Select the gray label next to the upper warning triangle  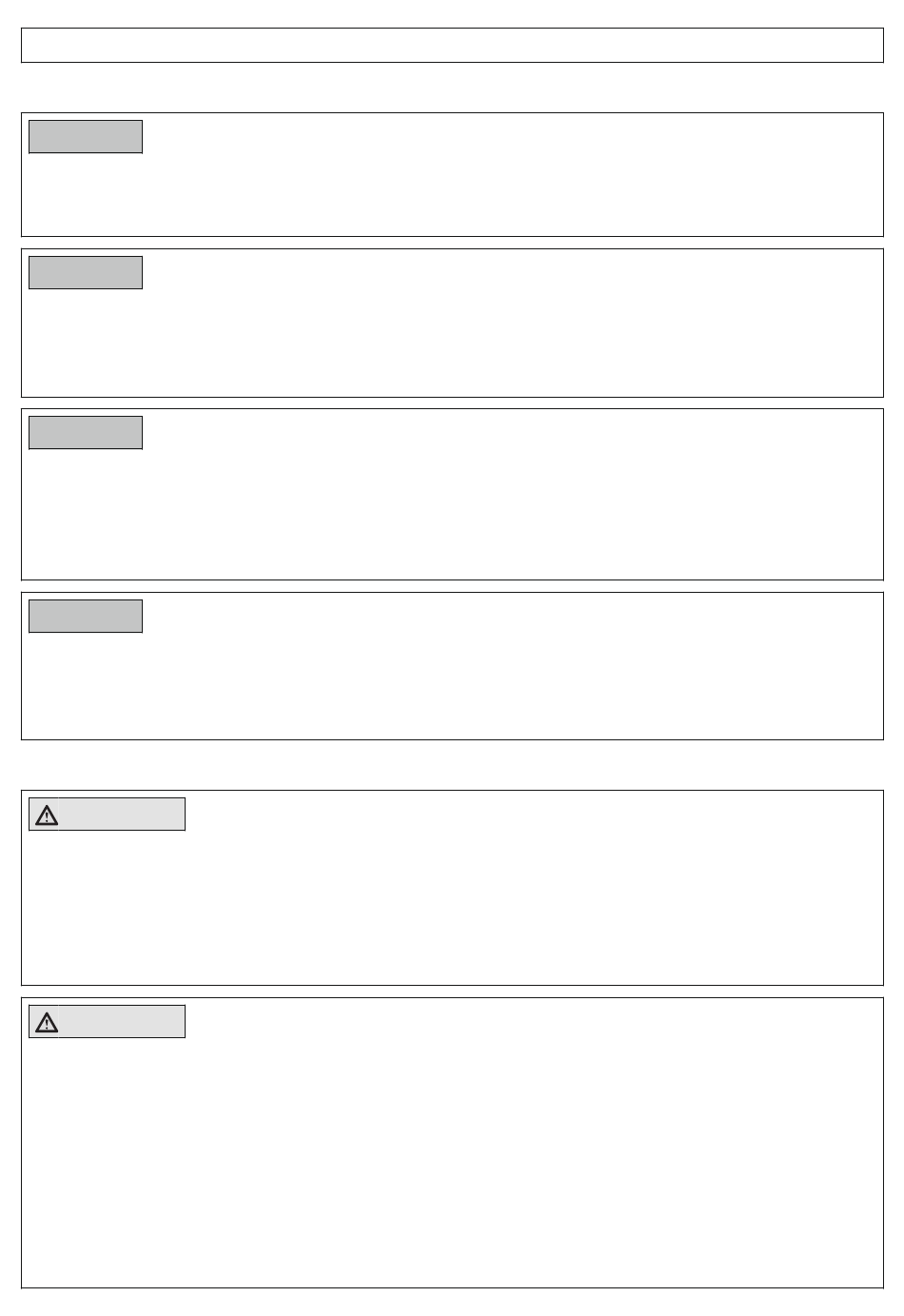click(122, 815)
